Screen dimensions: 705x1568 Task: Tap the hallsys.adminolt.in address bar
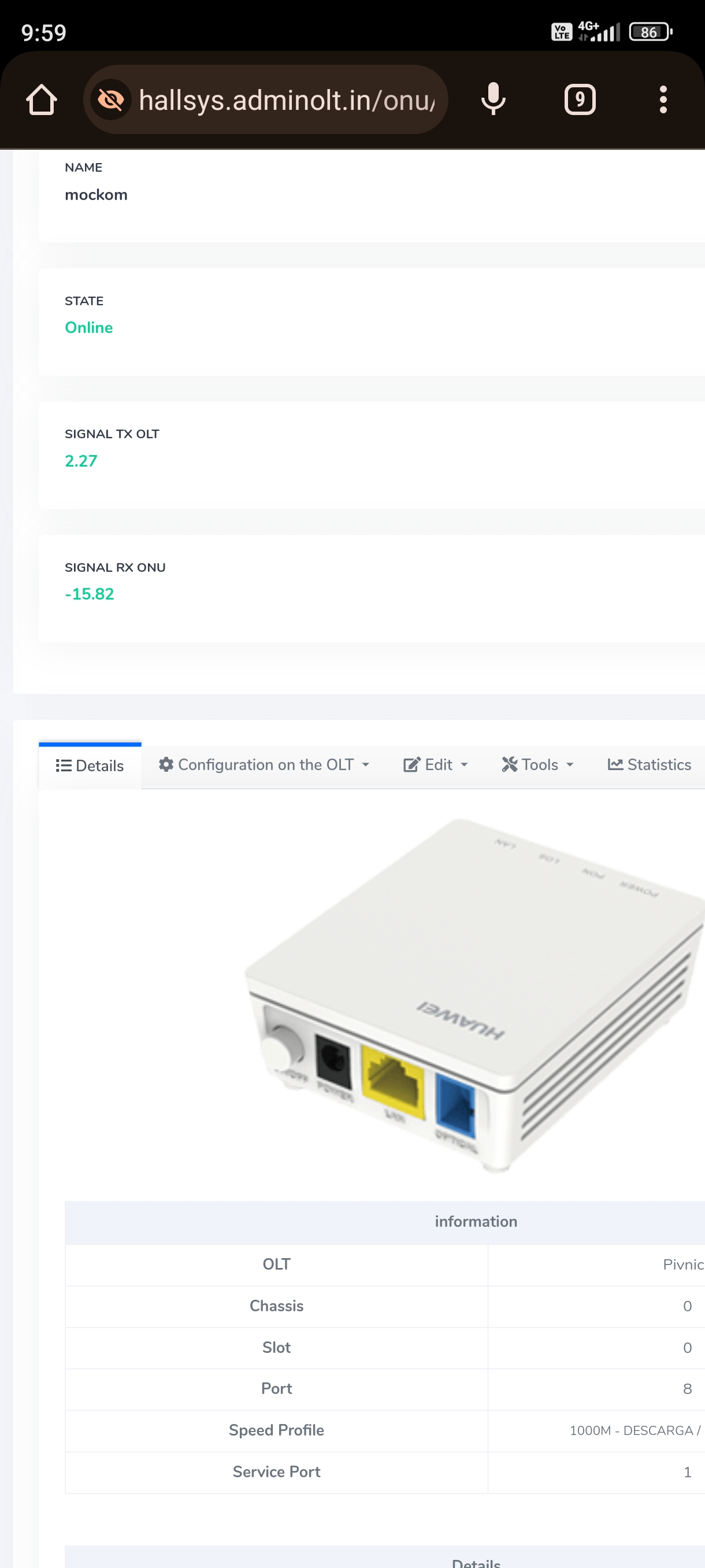click(x=286, y=100)
